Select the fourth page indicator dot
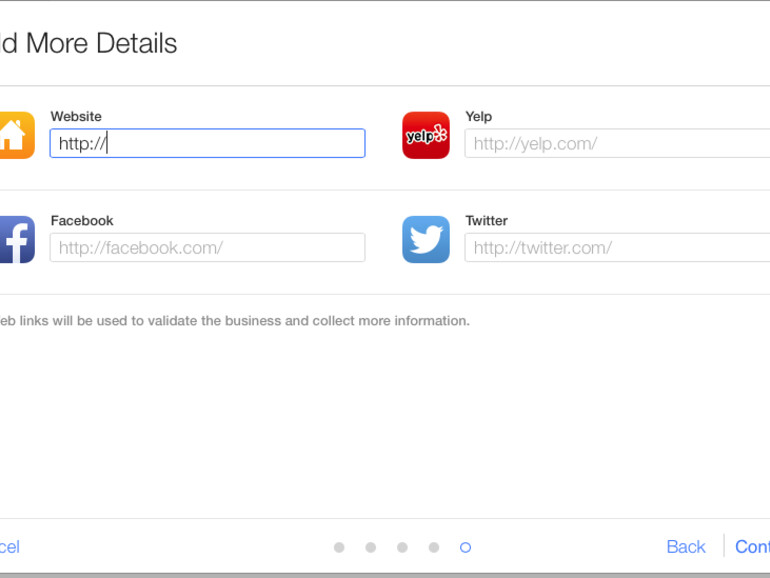This screenshot has height=578, width=770. coord(434,547)
